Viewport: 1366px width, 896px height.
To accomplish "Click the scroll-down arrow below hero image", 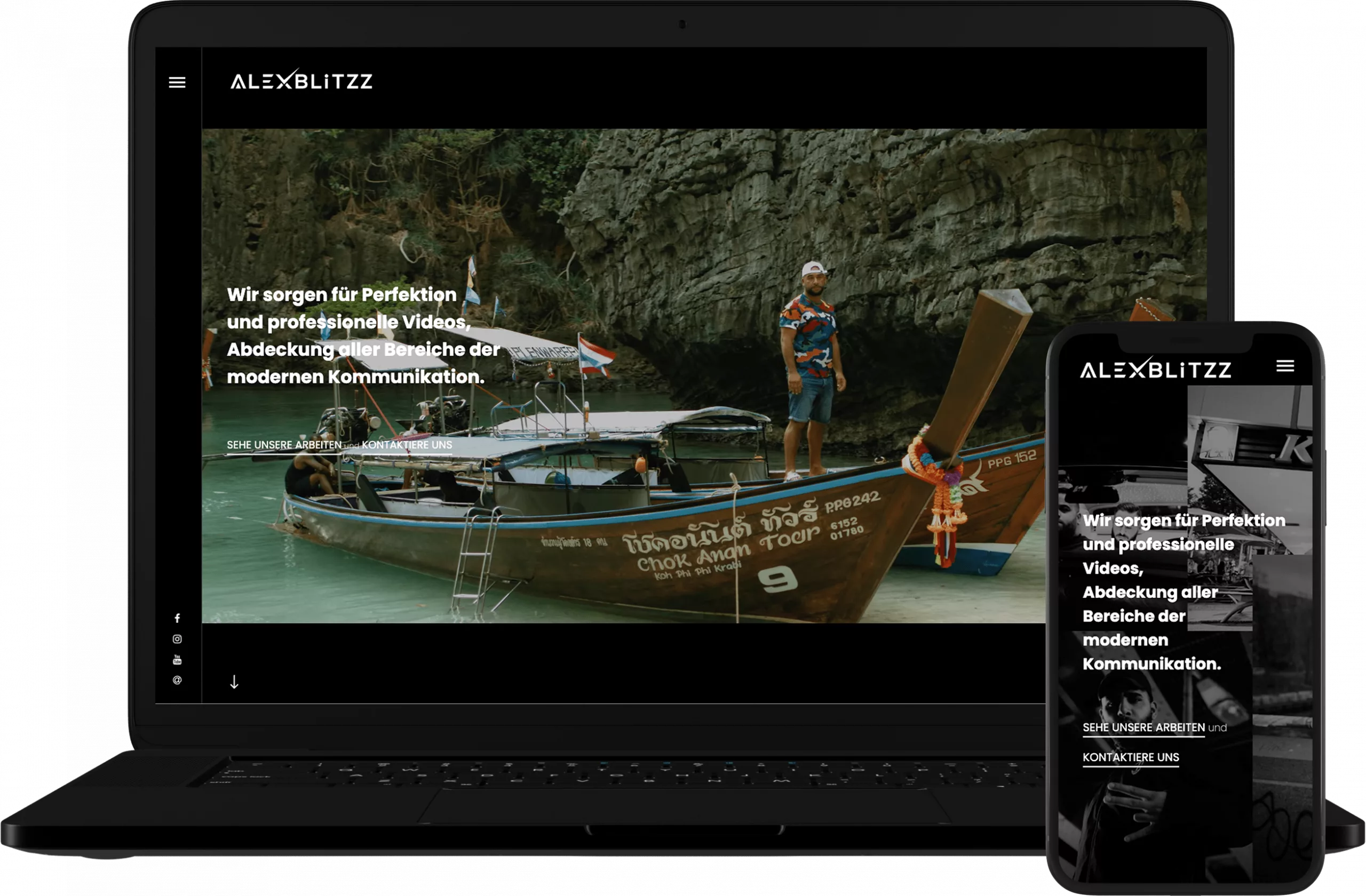I will [x=234, y=682].
